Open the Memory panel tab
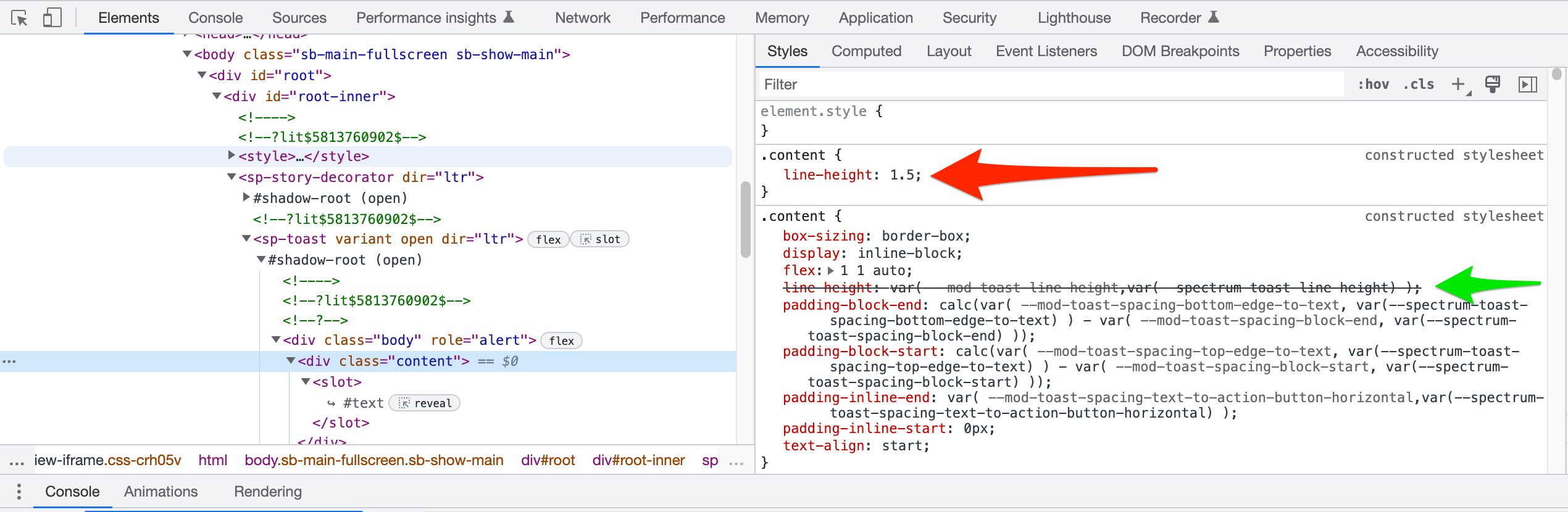The width and height of the screenshot is (1568, 512). [782, 18]
